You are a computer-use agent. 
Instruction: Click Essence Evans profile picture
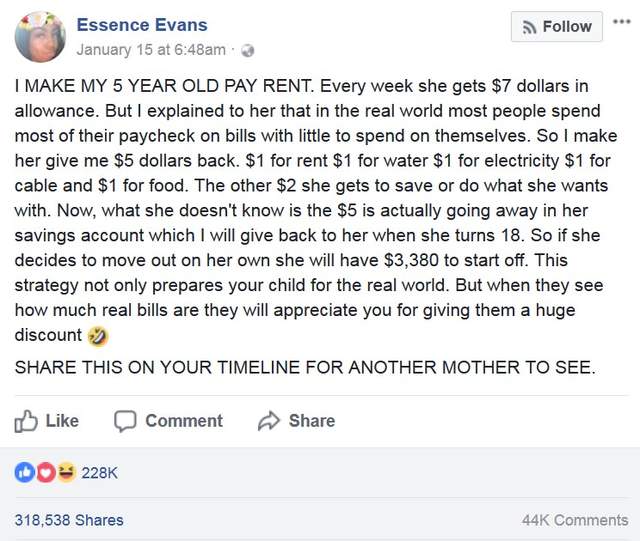[x=40, y=38]
